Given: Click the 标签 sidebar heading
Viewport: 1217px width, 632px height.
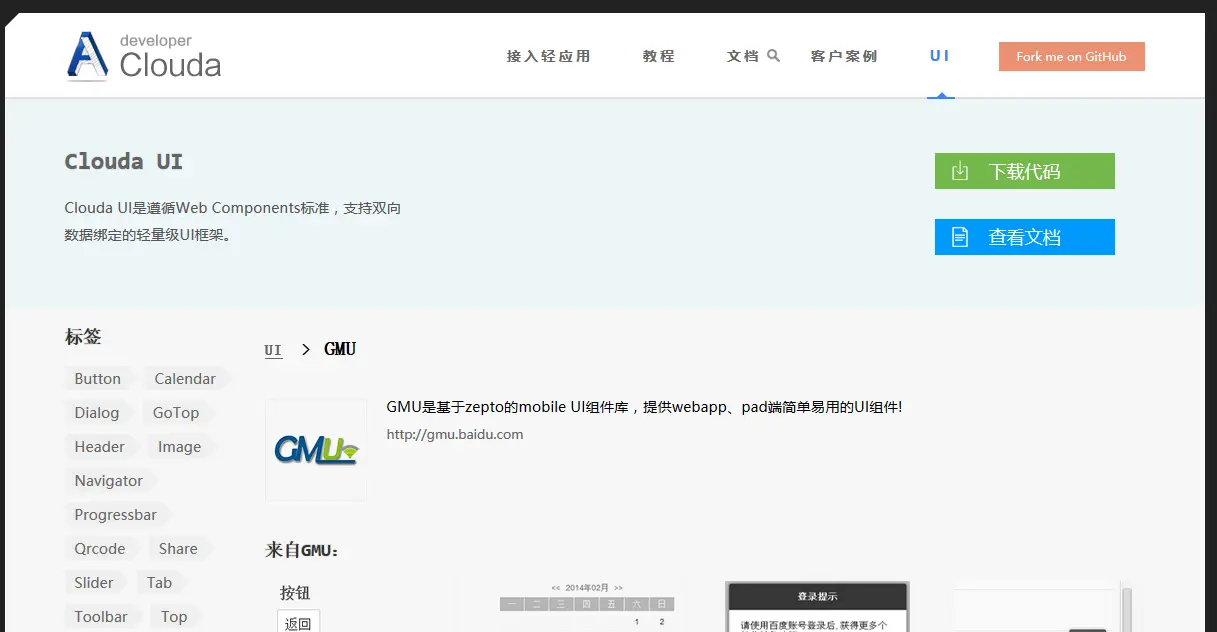Looking at the screenshot, I should [83, 337].
